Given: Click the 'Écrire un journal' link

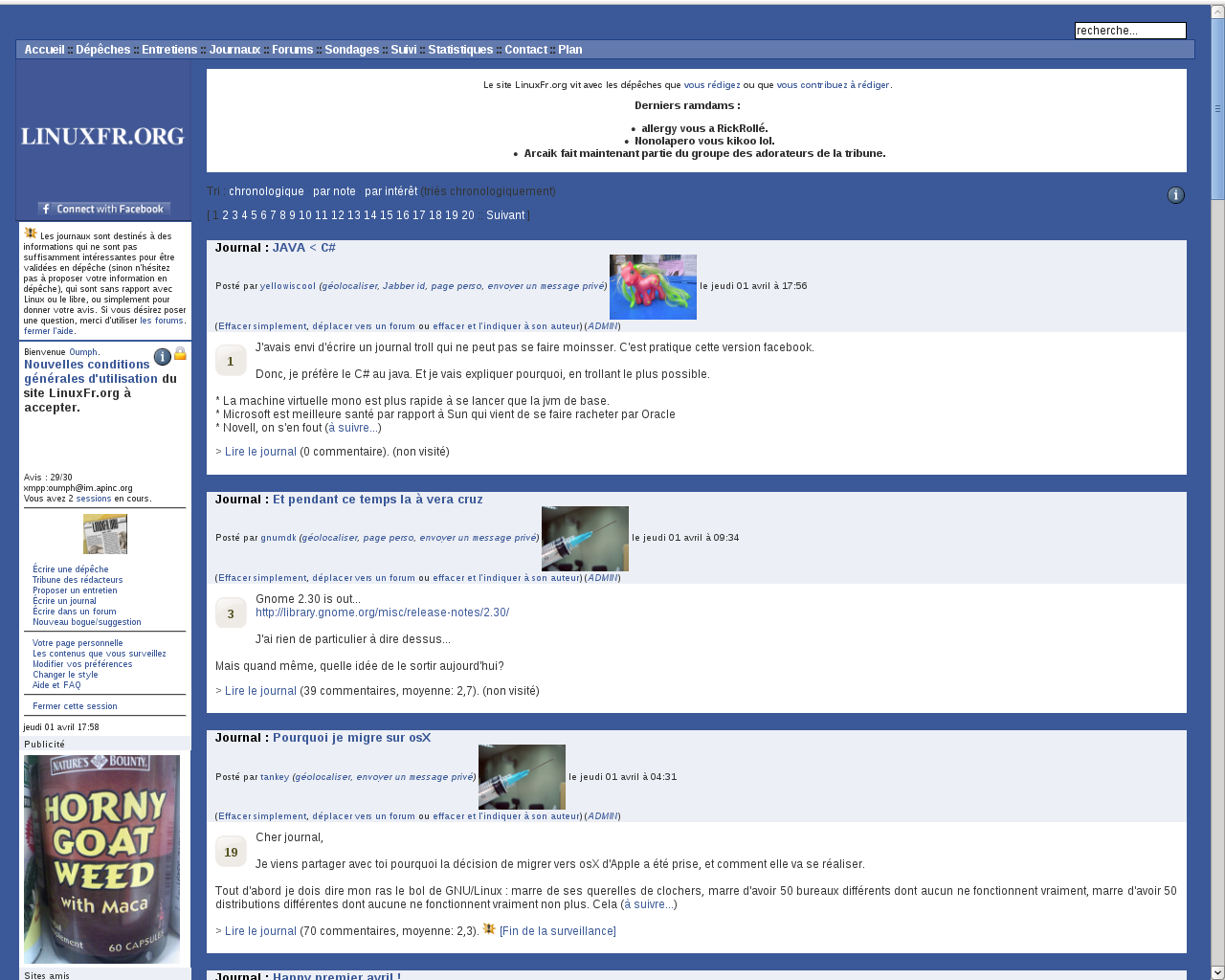Looking at the screenshot, I should point(64,601).
